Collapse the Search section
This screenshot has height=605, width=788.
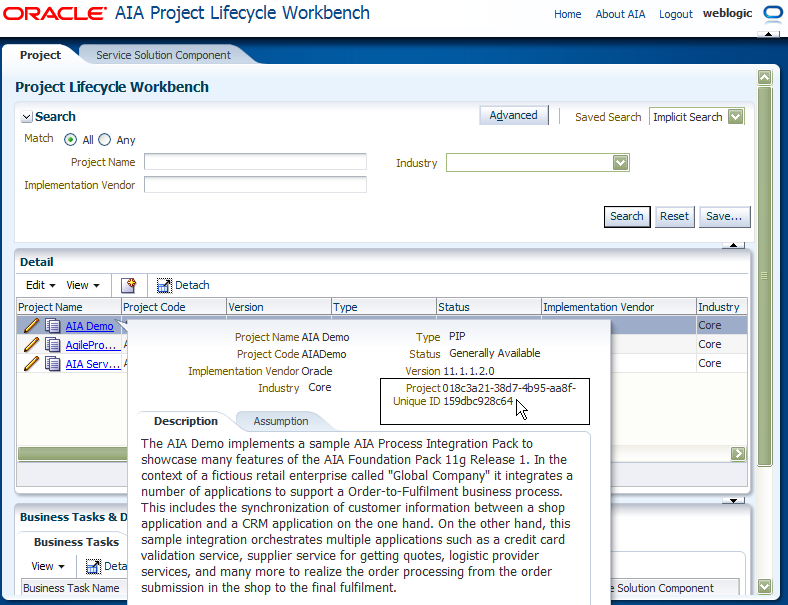coord(27,117)
